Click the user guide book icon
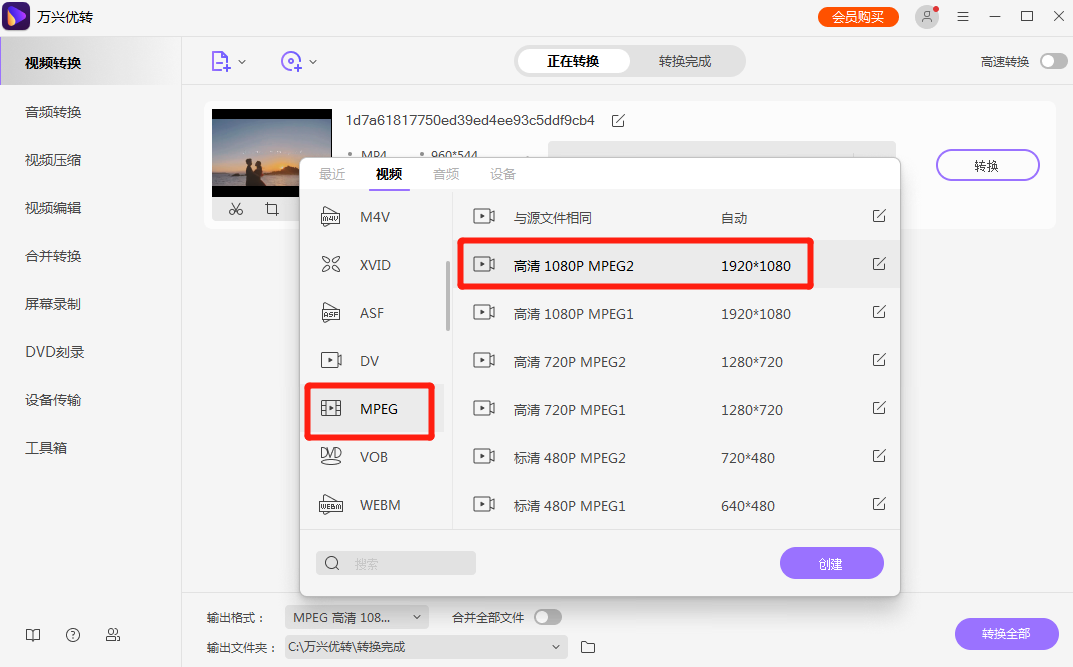The height and width of the screenshot is (667, 1073). tap(32, 635)
